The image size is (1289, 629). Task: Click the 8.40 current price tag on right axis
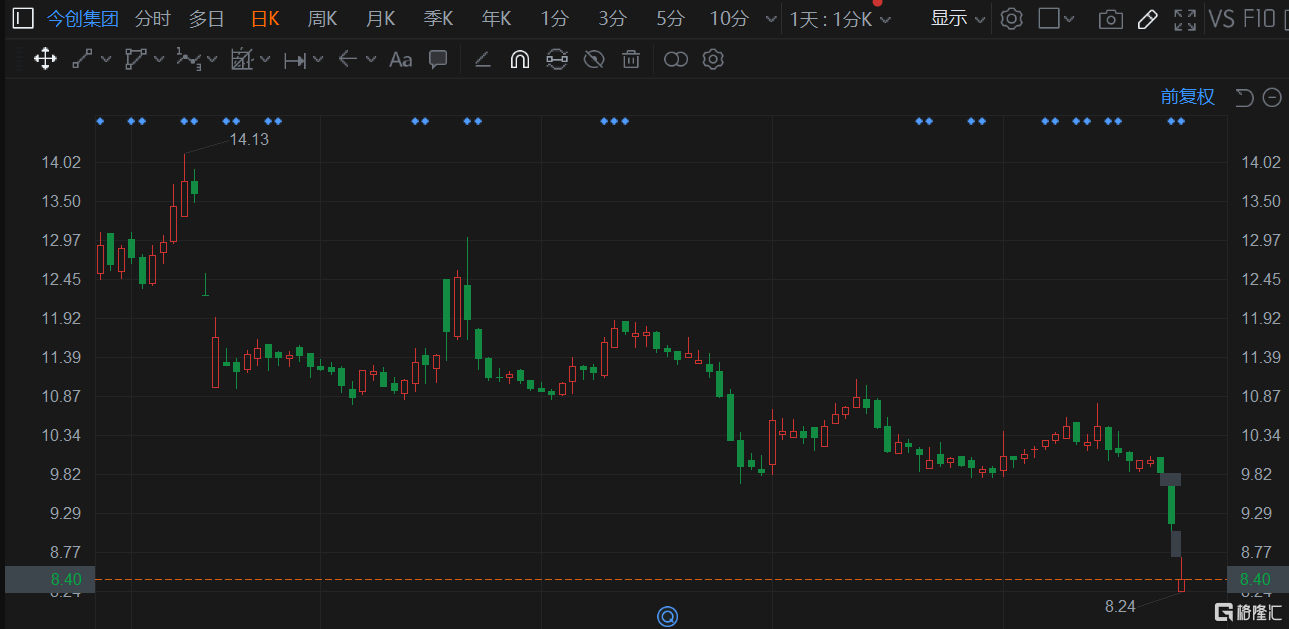[1257, 579]
